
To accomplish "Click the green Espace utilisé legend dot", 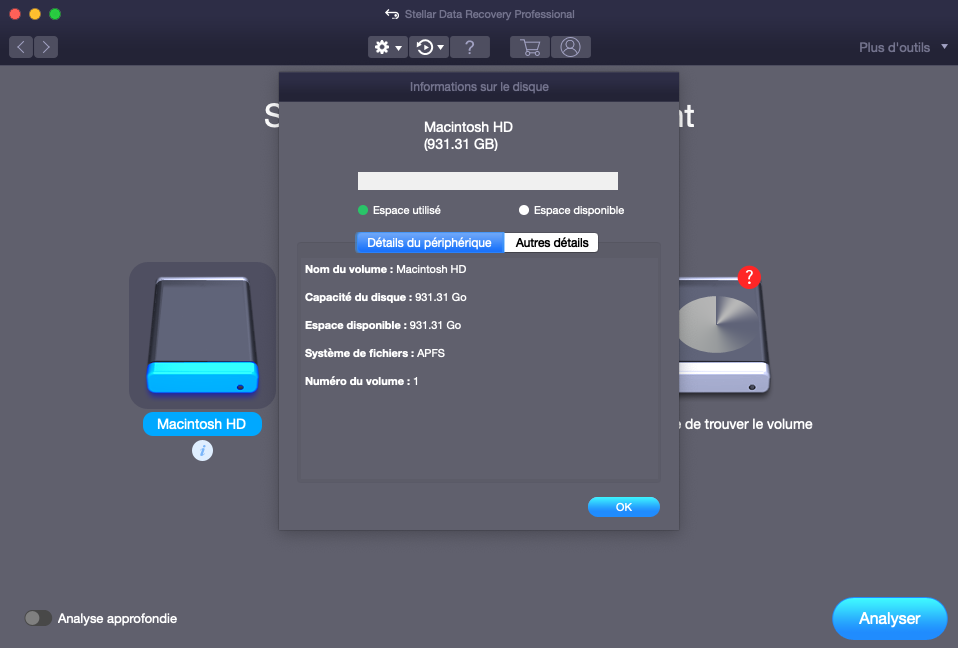I will coord(363,210).
